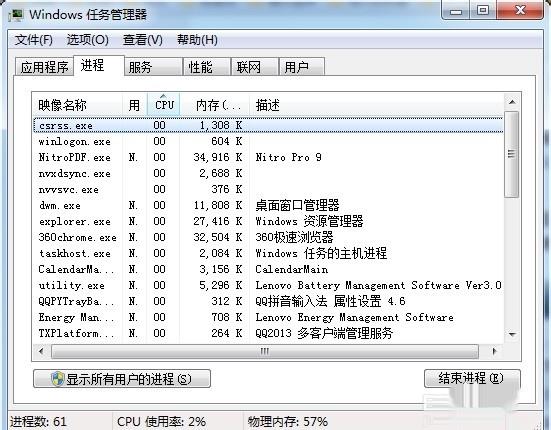Switch to the 服务 tab
The height and width of the screenshot is (430, 551).
pyautogui.click(x=154, y=67)
